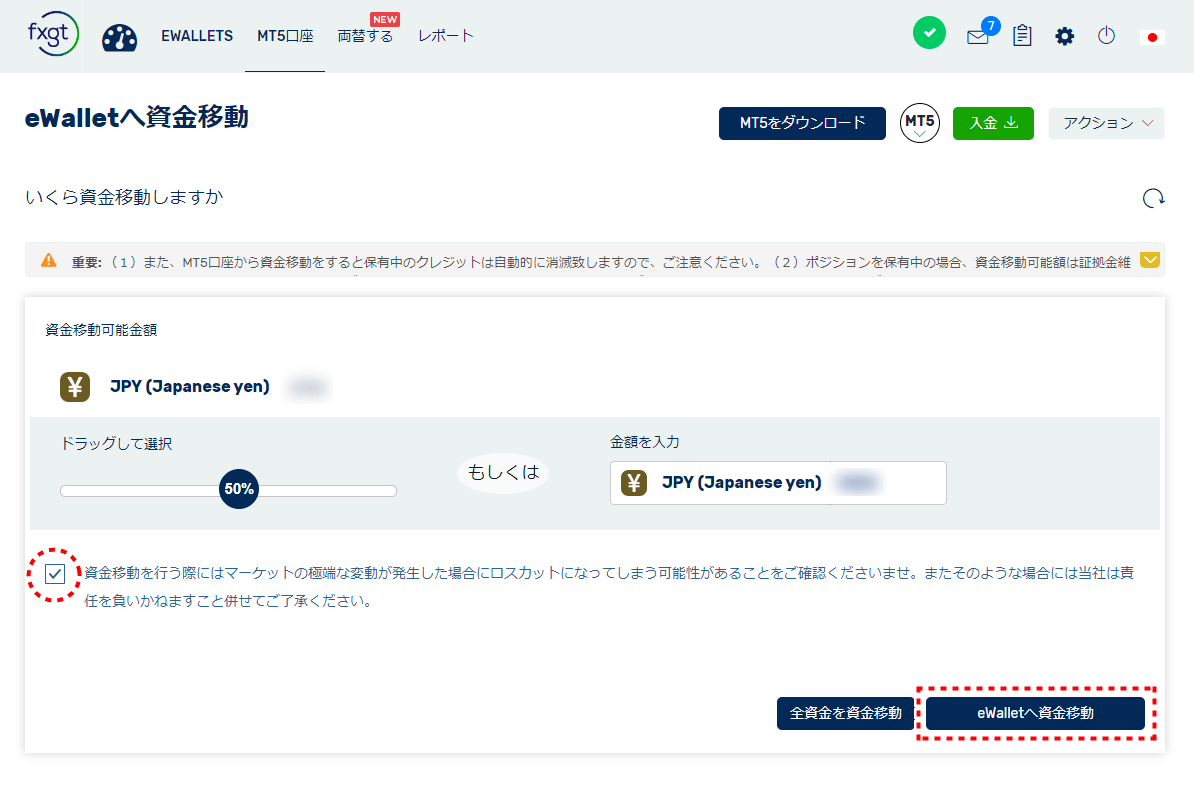Click the eWalletへ資金移動 page title
This screenshot has width=1194, height=789.
[137, 118]
